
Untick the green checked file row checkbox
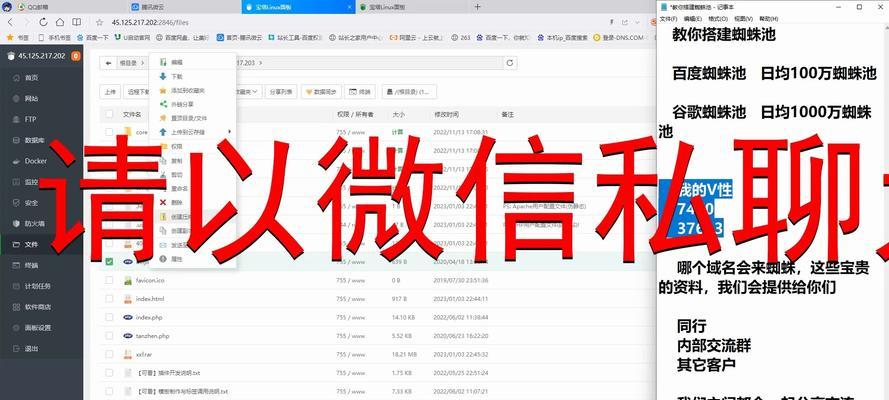coord(109,262)
